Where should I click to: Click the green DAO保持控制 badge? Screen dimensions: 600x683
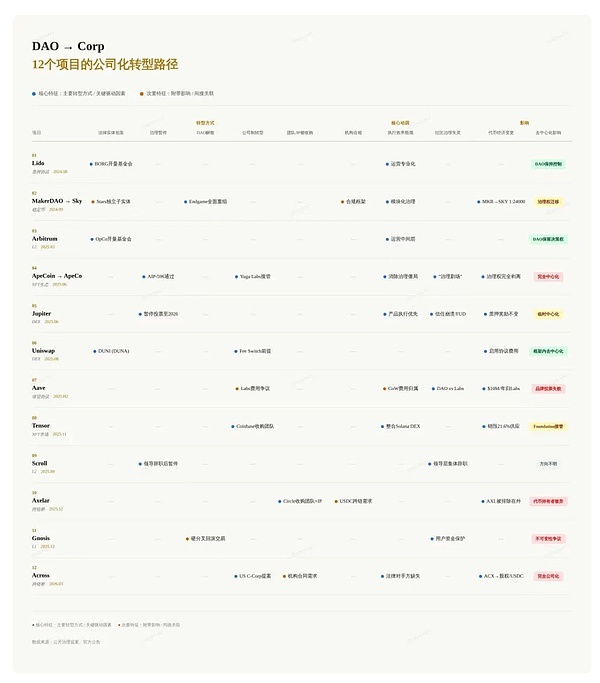point(548,164)
